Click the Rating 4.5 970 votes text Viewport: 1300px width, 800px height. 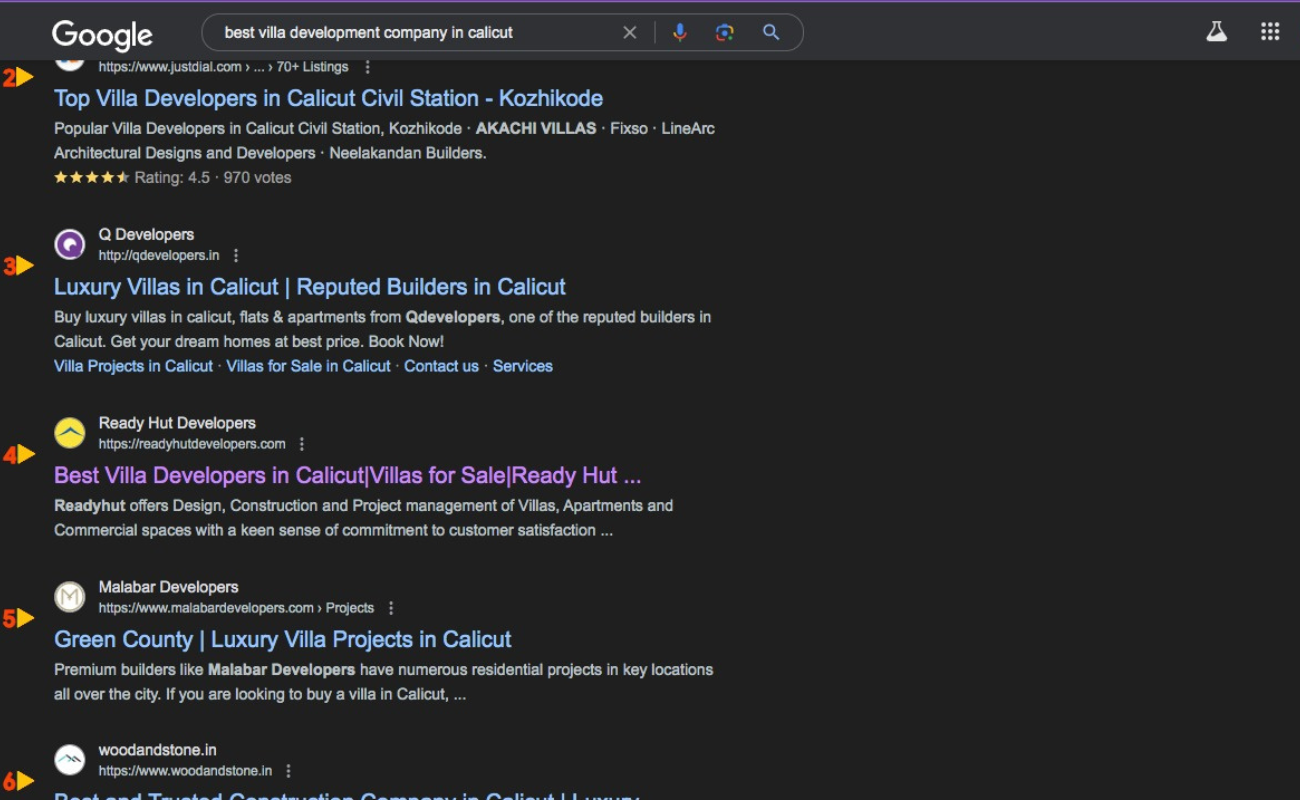213,178
